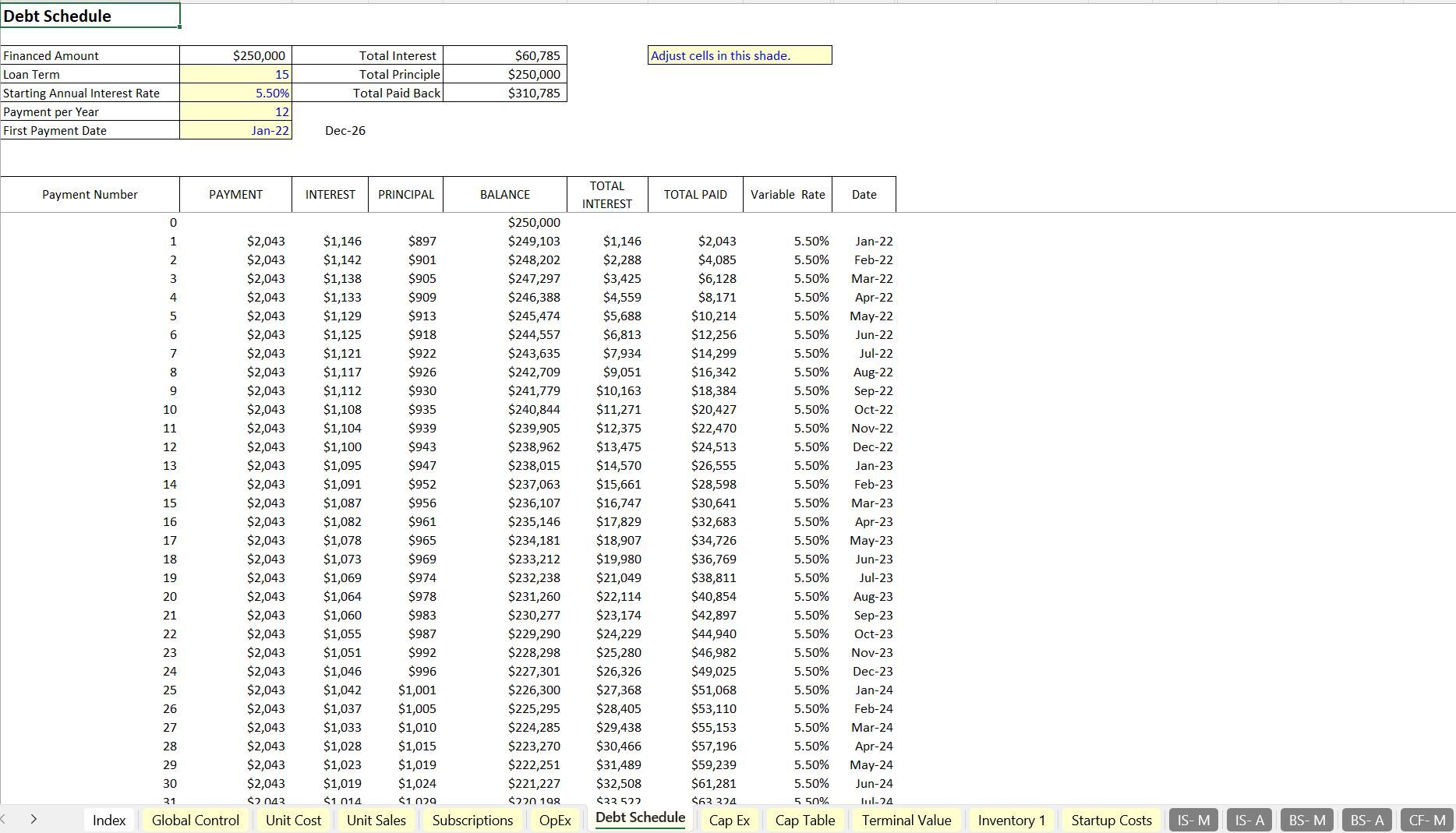Switch to the Global Control tab

[x=196, y=820]
